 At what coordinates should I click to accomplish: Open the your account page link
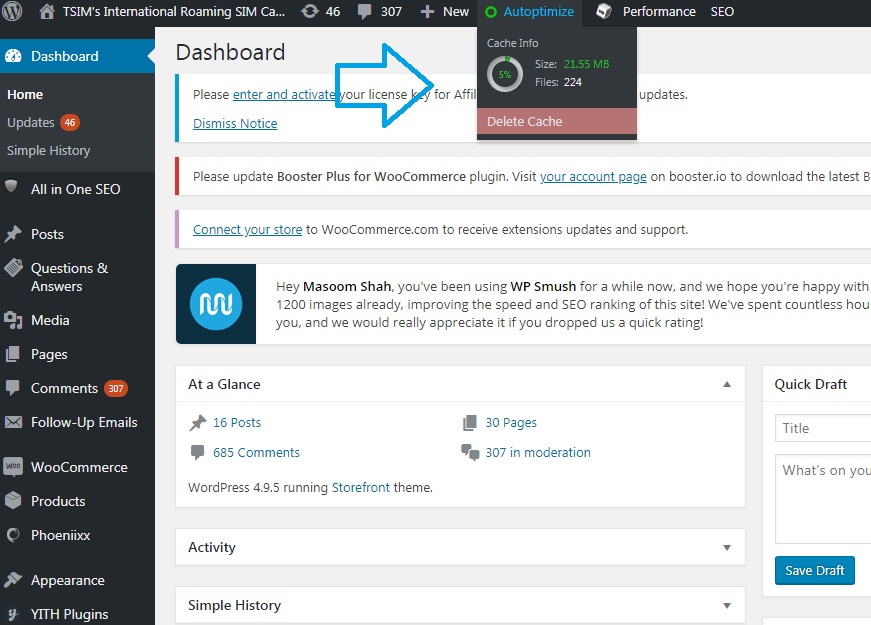tap(593, 177)
